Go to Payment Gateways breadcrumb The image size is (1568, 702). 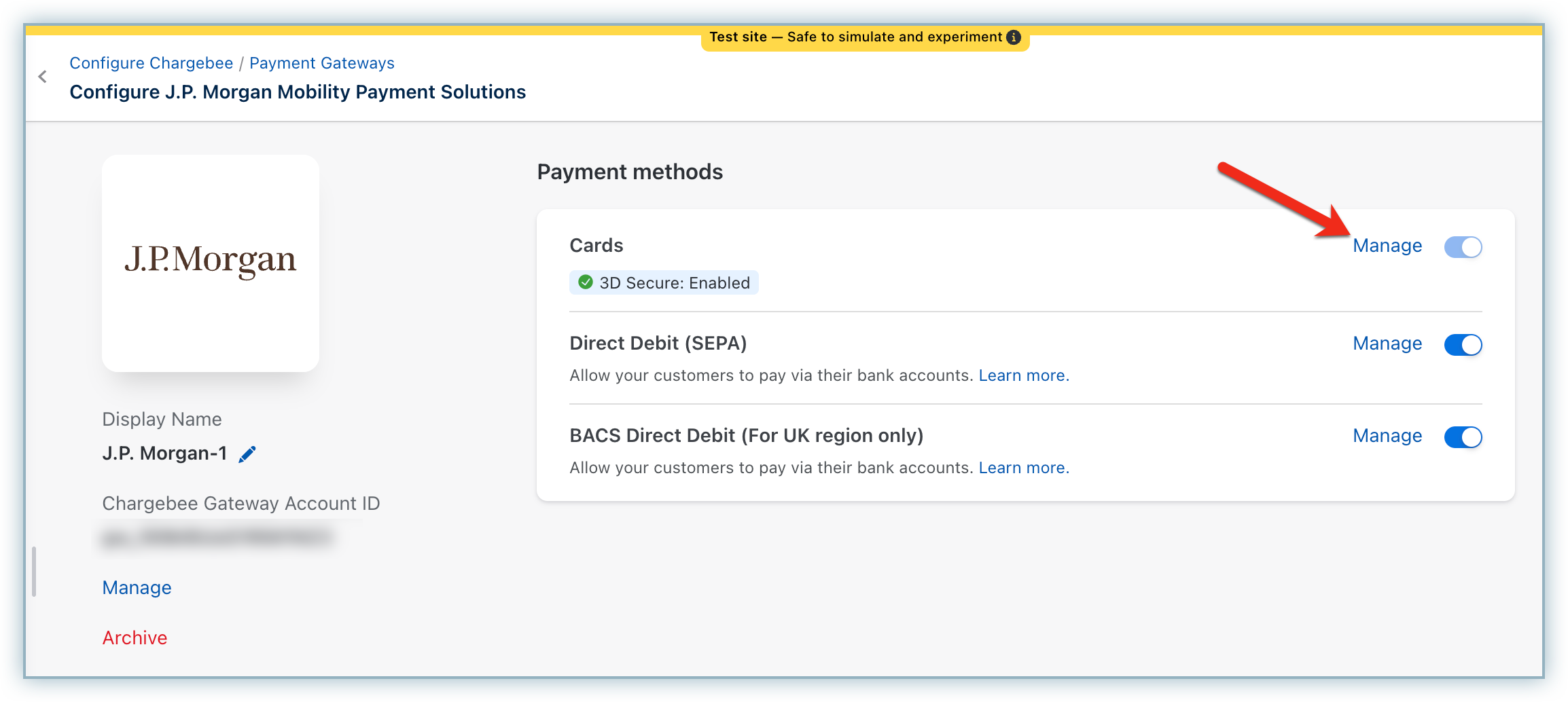pos(321,63)
